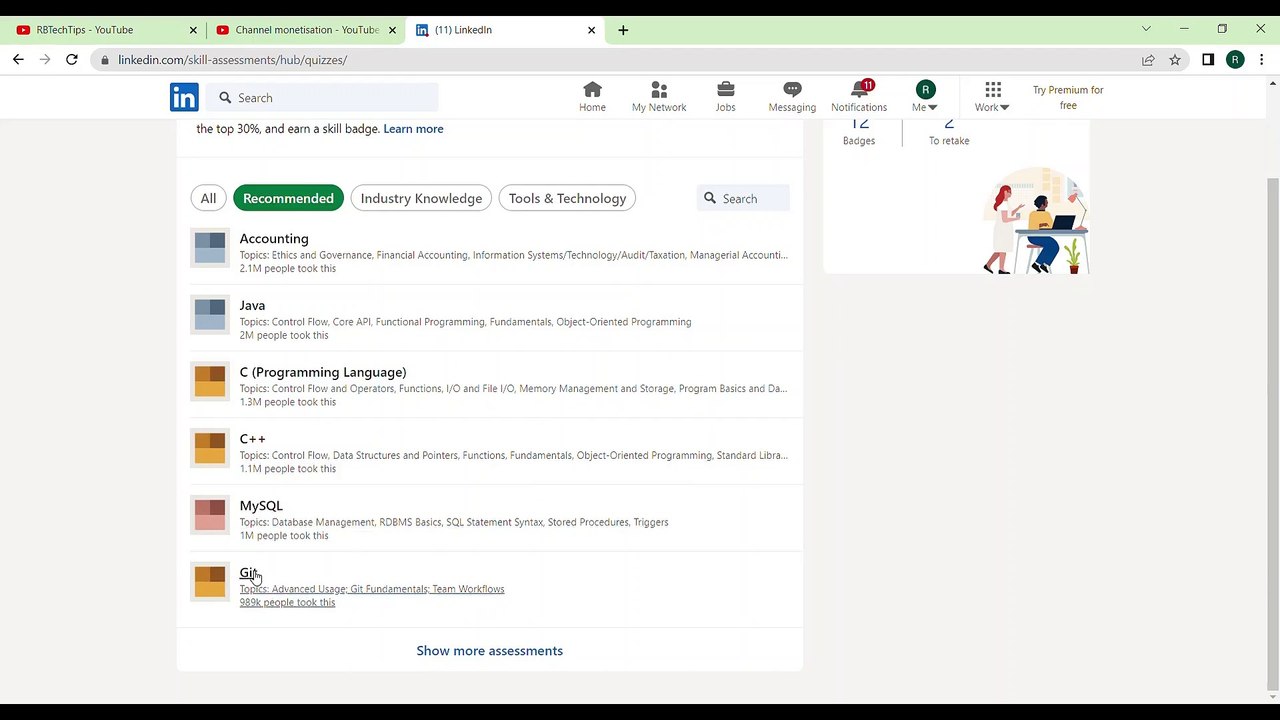Open the My Network icon
The image size is (1280, 720).
[659, 97]
